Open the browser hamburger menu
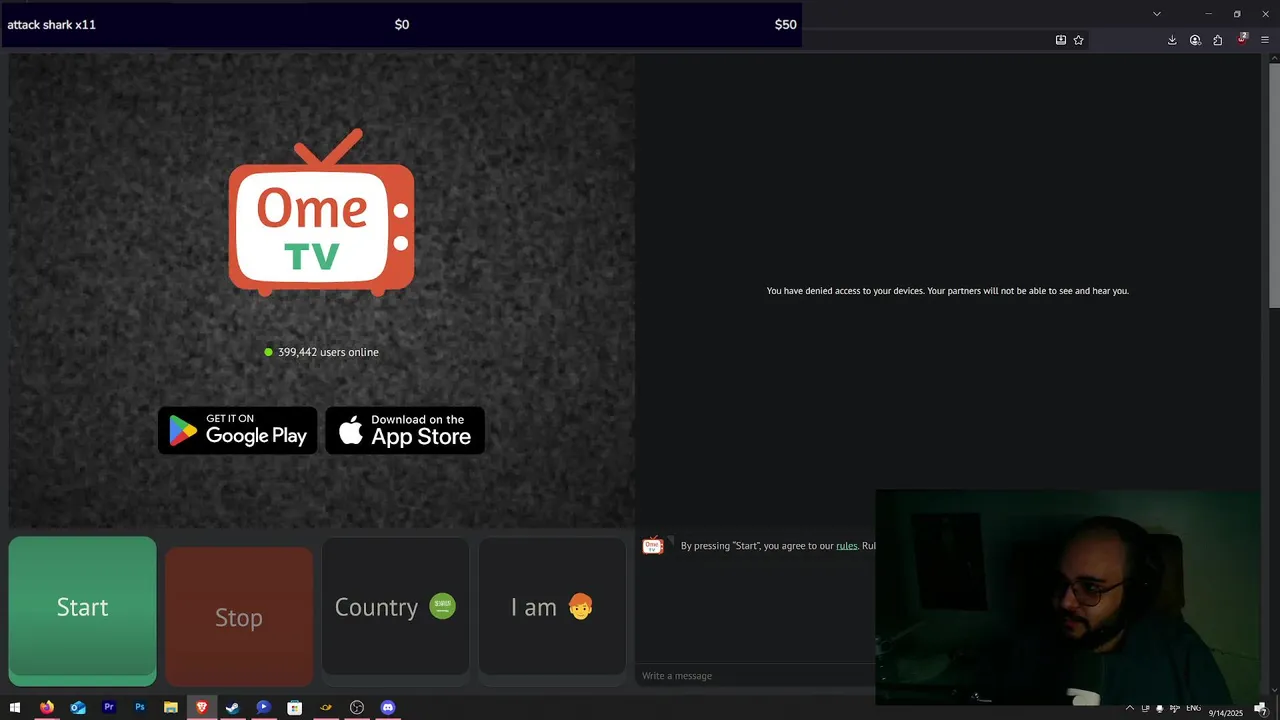This screenshot has width=1280, height=720. 1265,40
